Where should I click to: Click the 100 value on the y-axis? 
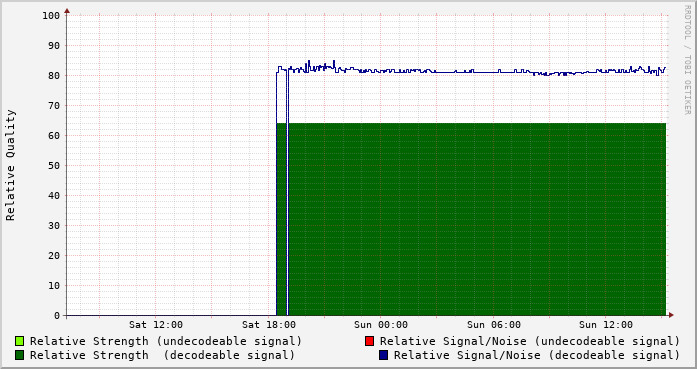pos(51,16)
